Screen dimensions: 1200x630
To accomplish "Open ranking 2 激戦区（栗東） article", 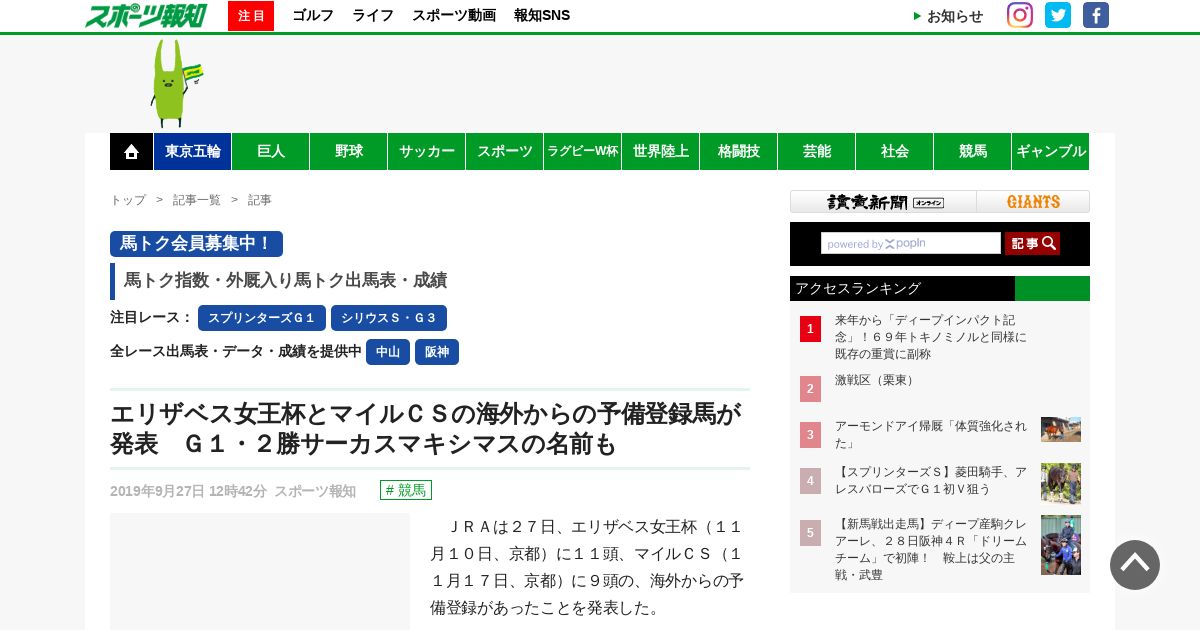I will click(877, 381).
